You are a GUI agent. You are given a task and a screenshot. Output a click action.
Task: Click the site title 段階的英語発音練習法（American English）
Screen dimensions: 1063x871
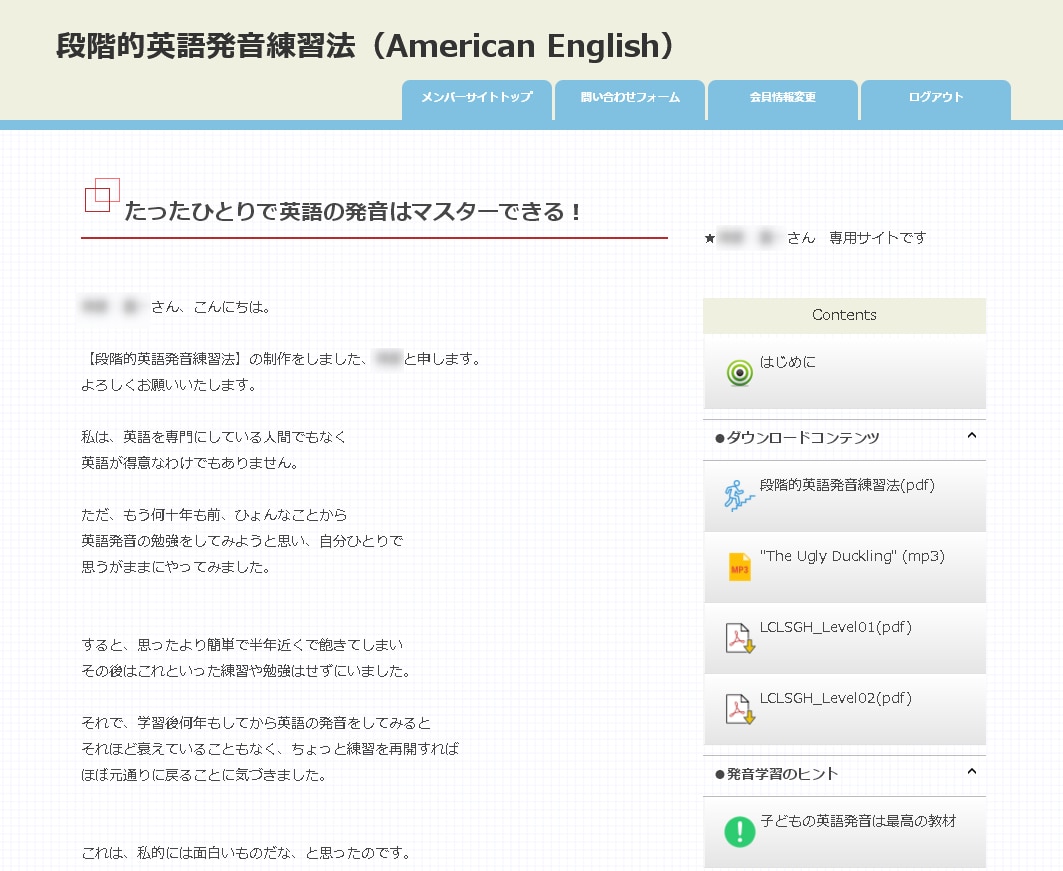366,46
